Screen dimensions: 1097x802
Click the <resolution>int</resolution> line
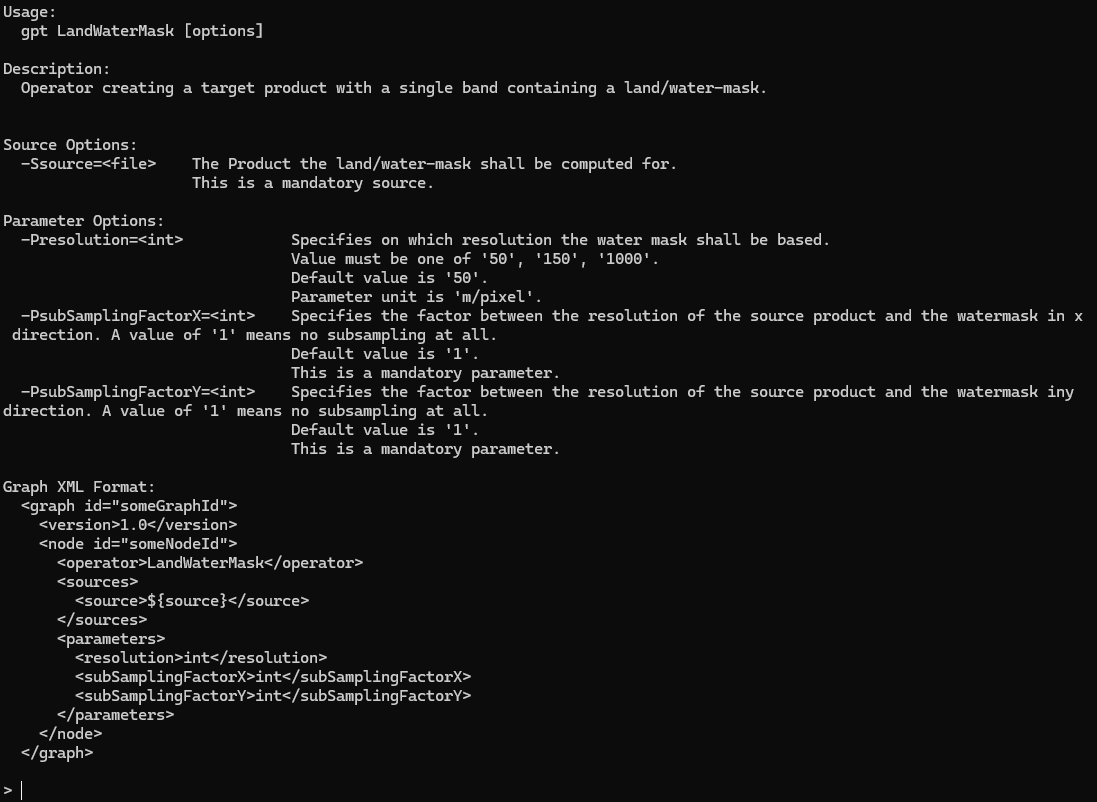[201, 658]
